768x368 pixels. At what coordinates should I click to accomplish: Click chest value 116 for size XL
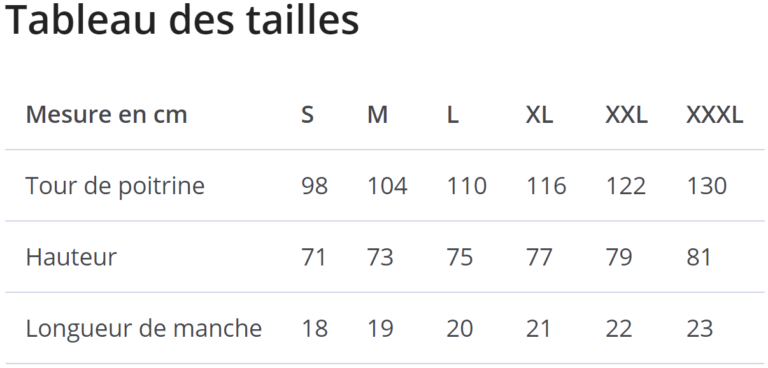coord(546,186)
